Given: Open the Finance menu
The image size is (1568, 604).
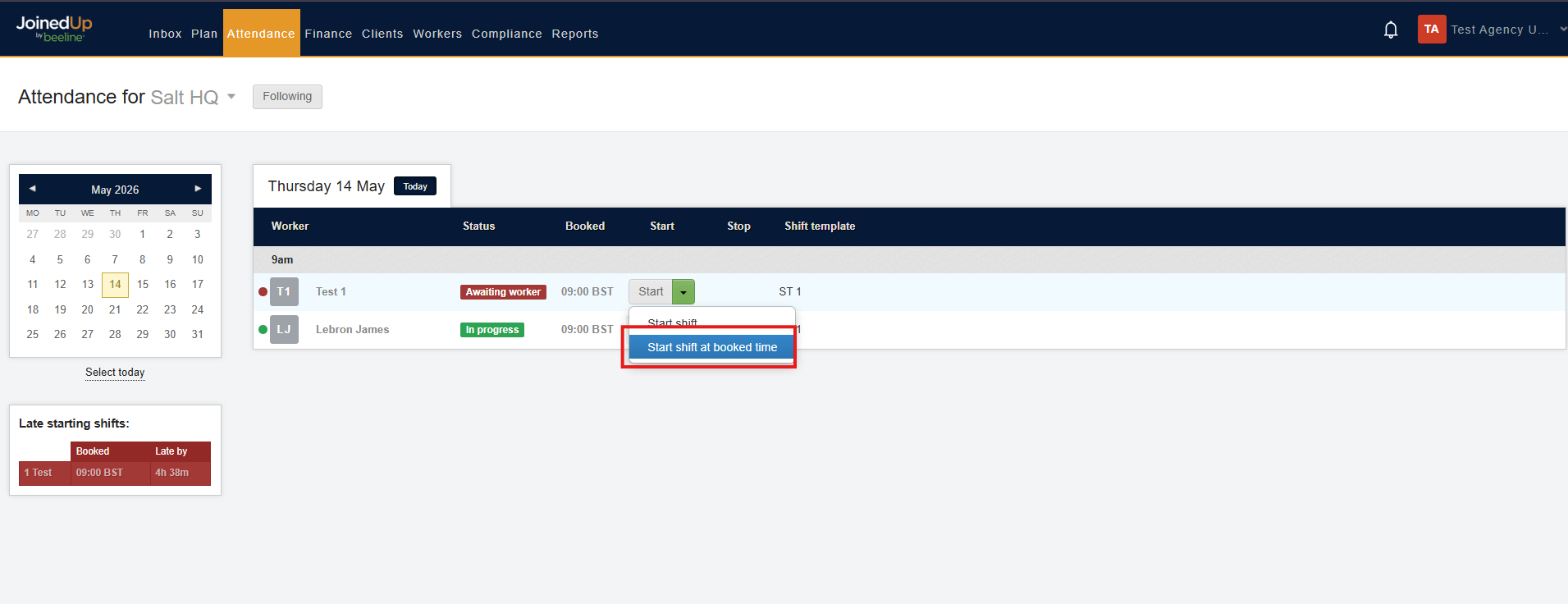Looking at the screenshot, I should click(x=328, y=34).
